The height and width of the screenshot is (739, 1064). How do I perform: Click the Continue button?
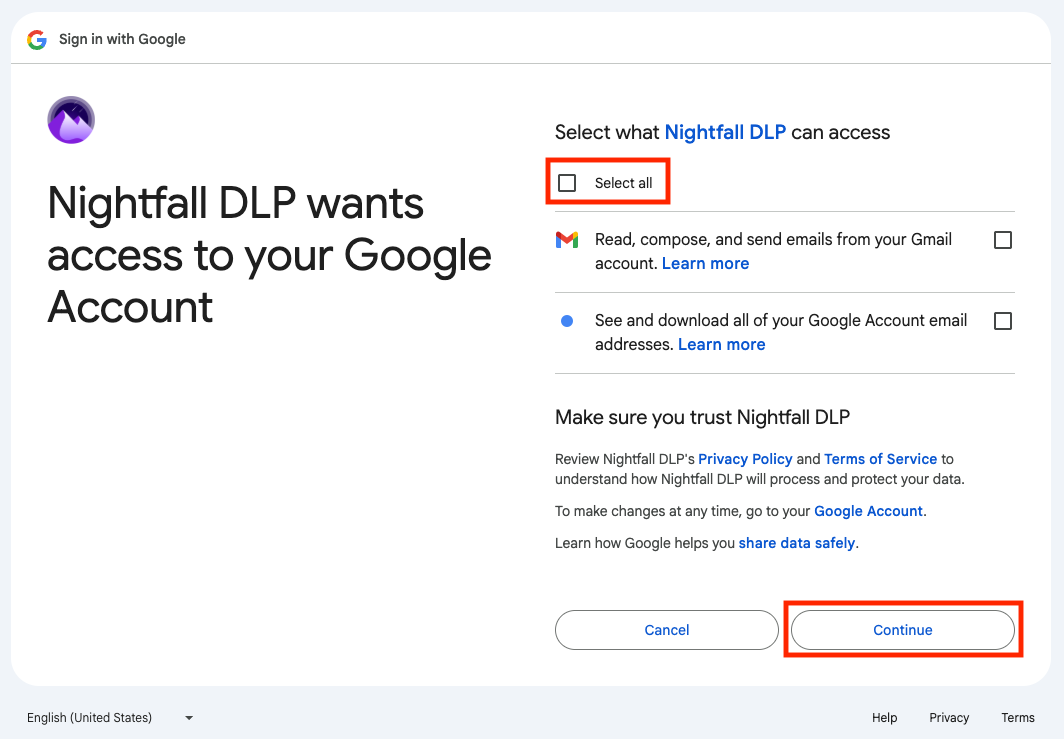[902, 630]
